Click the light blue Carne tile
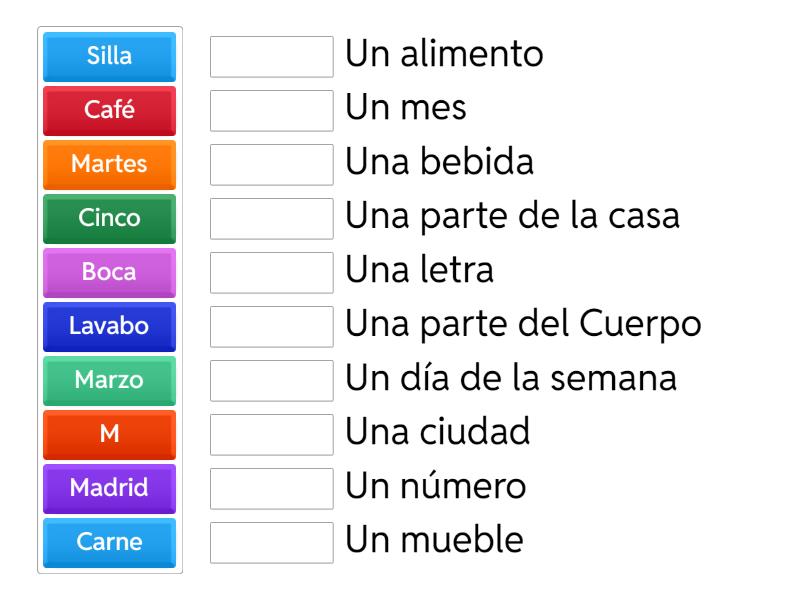Screen dimensions: 800x600 [x=110, y=542]
